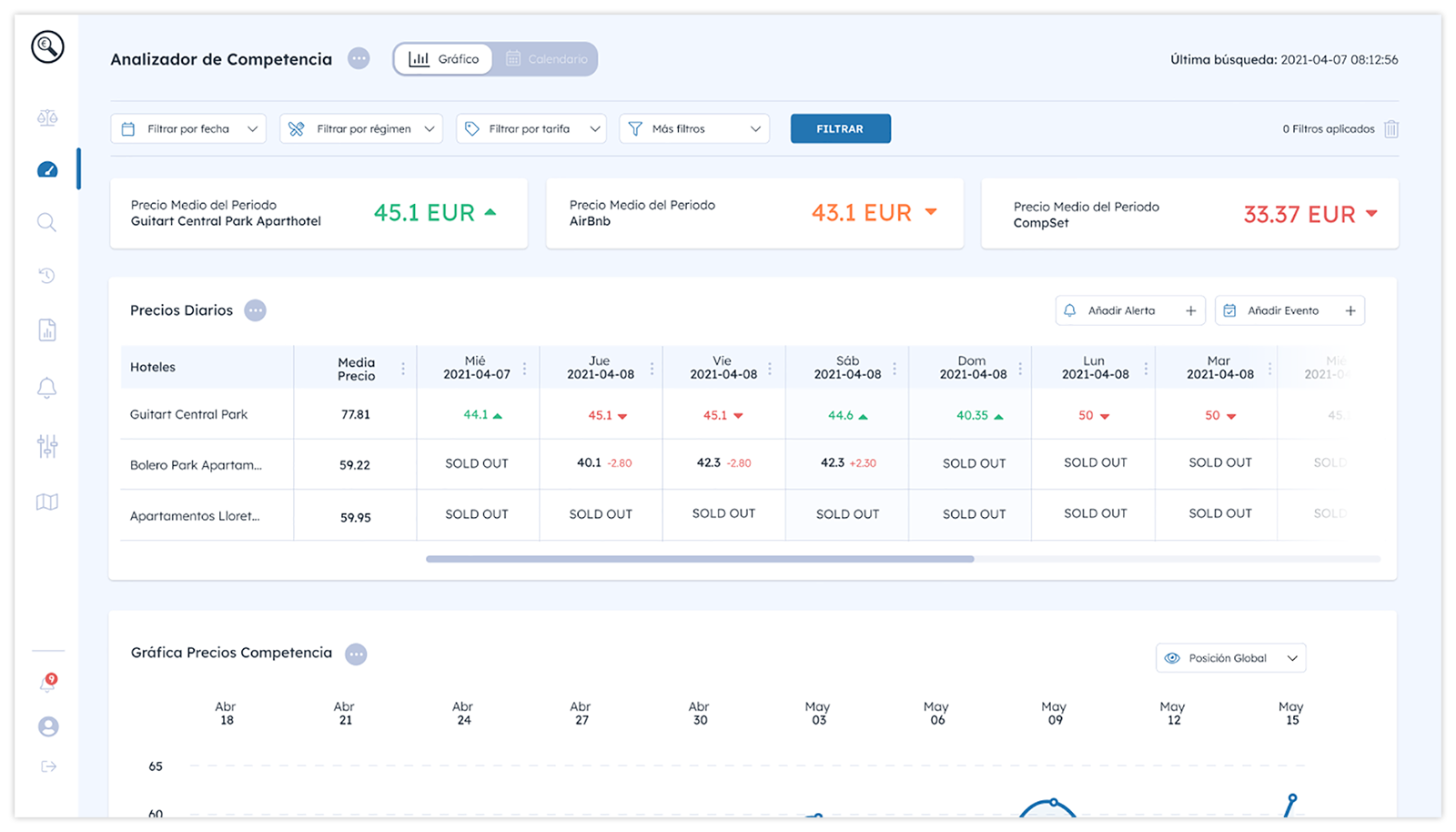Expand Más filtros dropdown
Screen dimensions: 1456x832
(694, 129)
